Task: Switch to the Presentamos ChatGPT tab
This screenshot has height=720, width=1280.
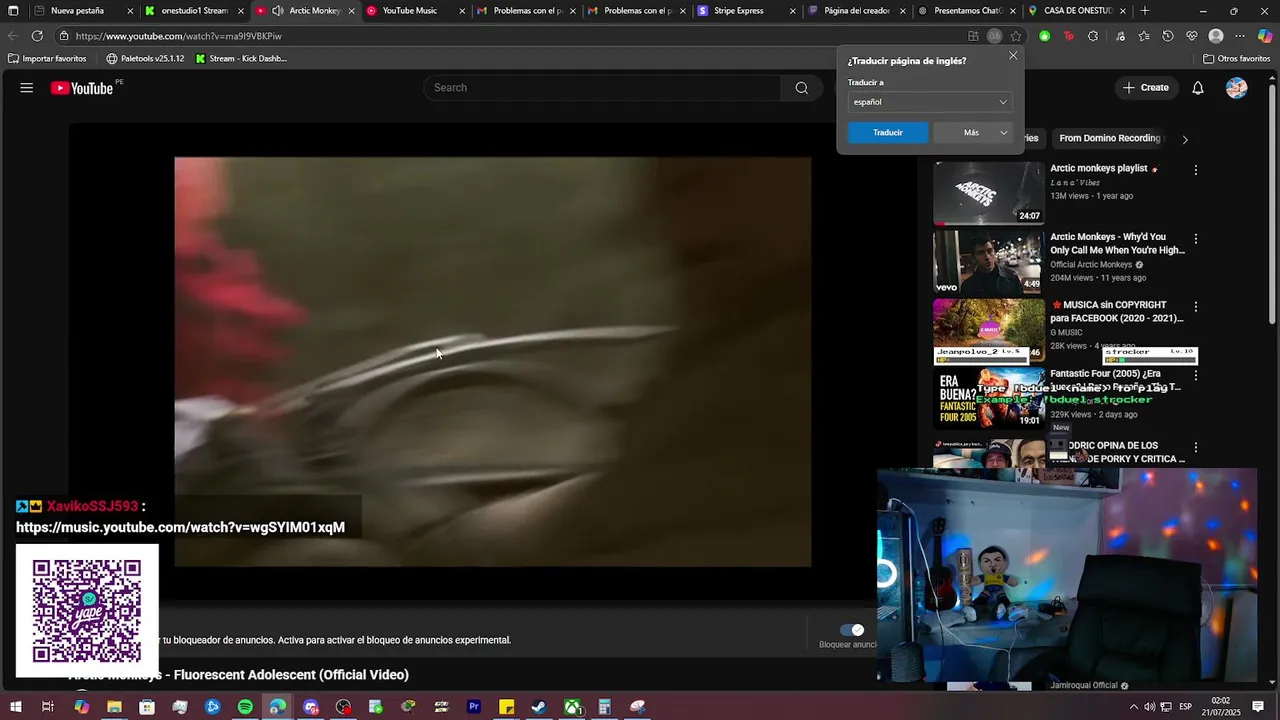Action: point(966,11)
